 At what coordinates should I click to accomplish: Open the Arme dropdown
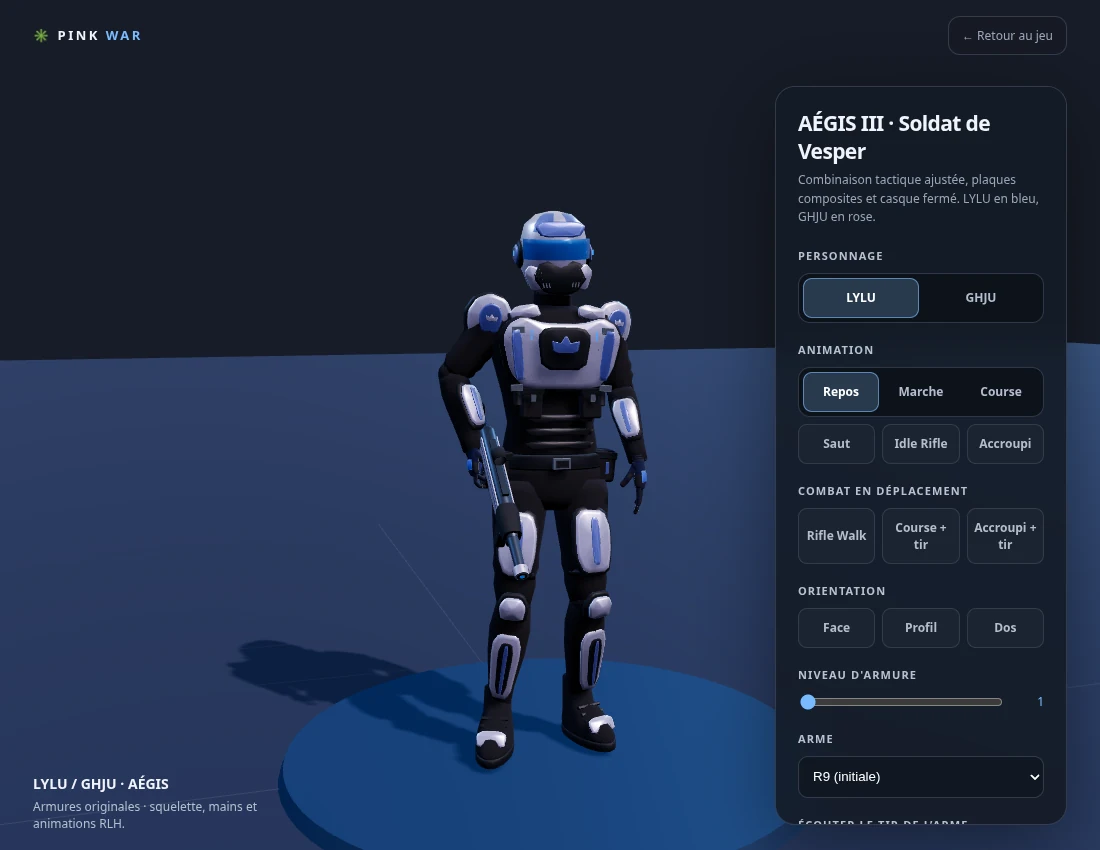click(x=920, y=777)
